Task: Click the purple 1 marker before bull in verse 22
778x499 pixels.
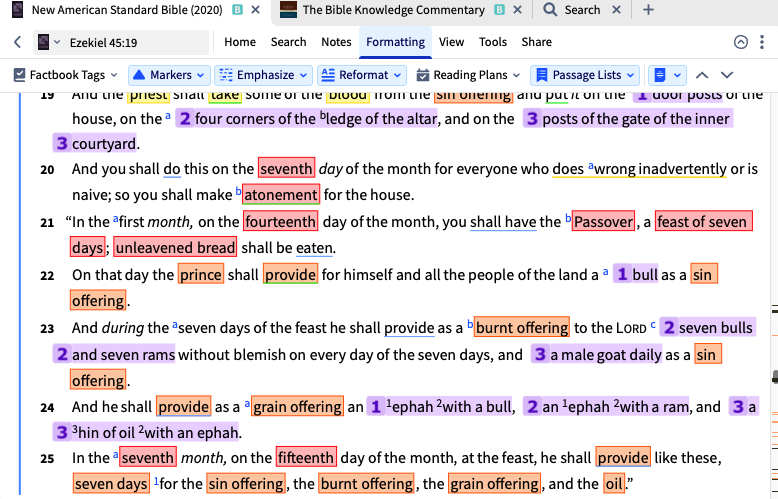Action: pyautogui.click(x=622, y=274)
